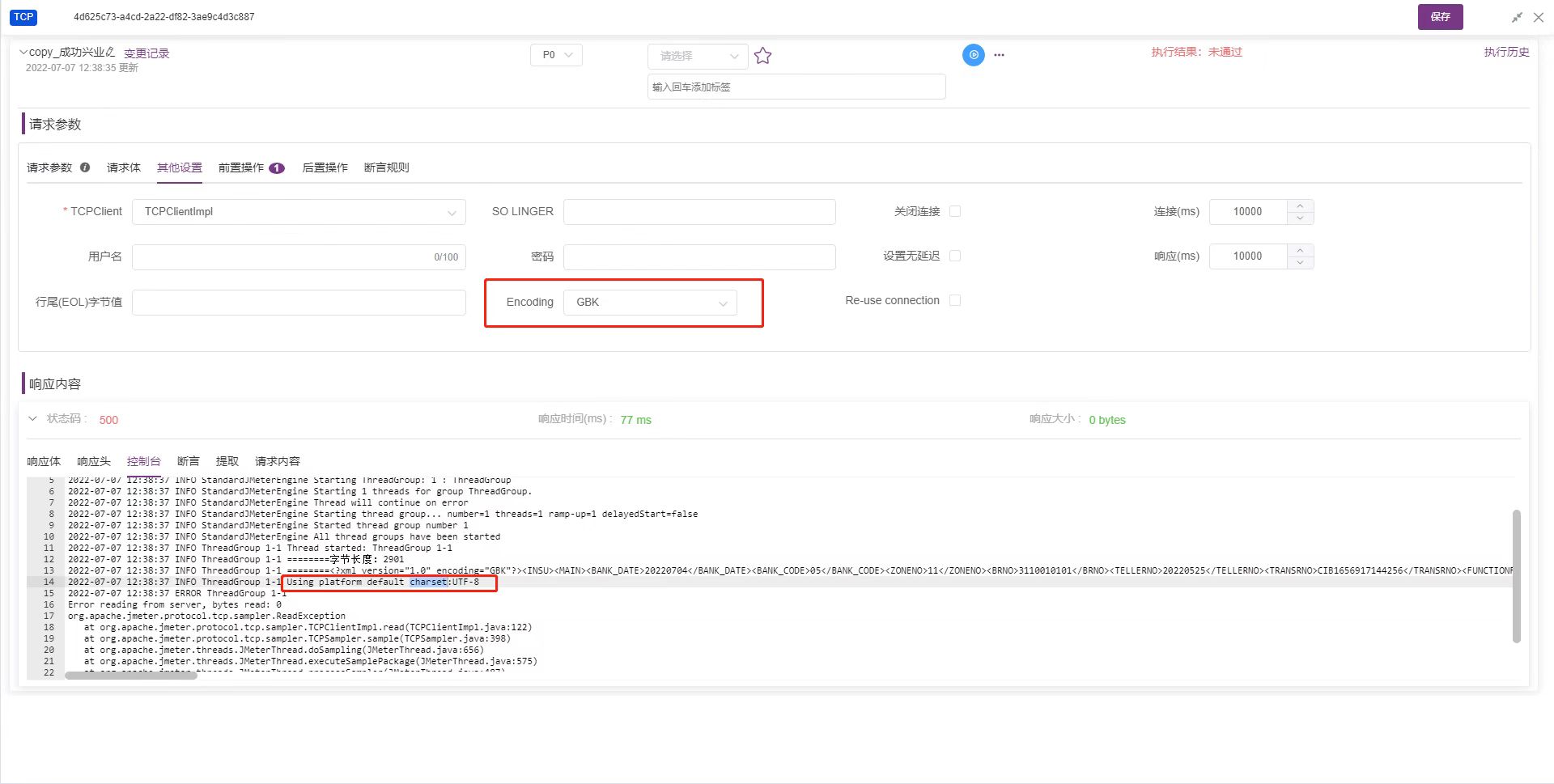
Task: Click the console horizontal scrollbar
Action: [131, 675]
